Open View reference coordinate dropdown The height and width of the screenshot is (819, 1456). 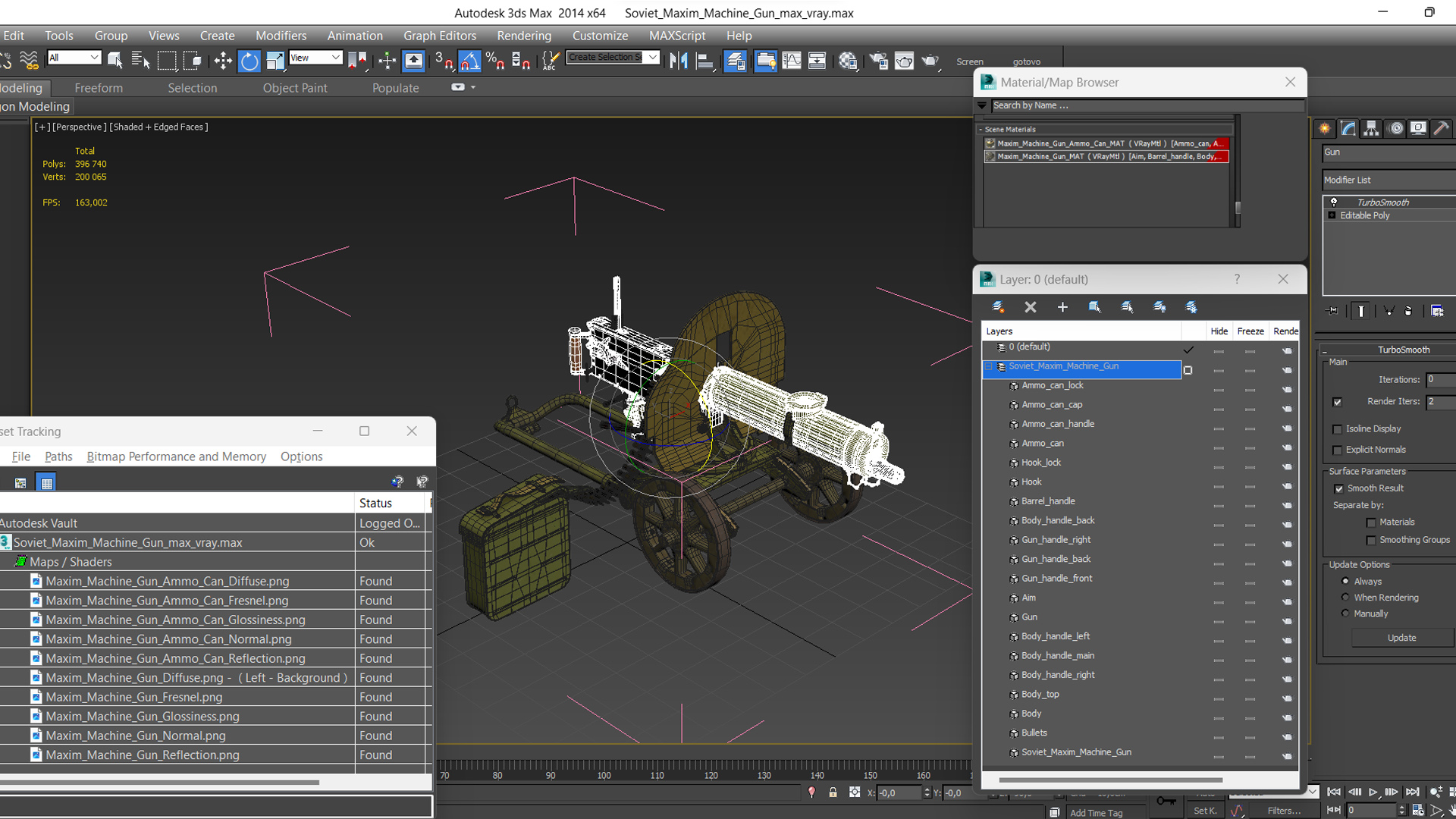(315, 58)
